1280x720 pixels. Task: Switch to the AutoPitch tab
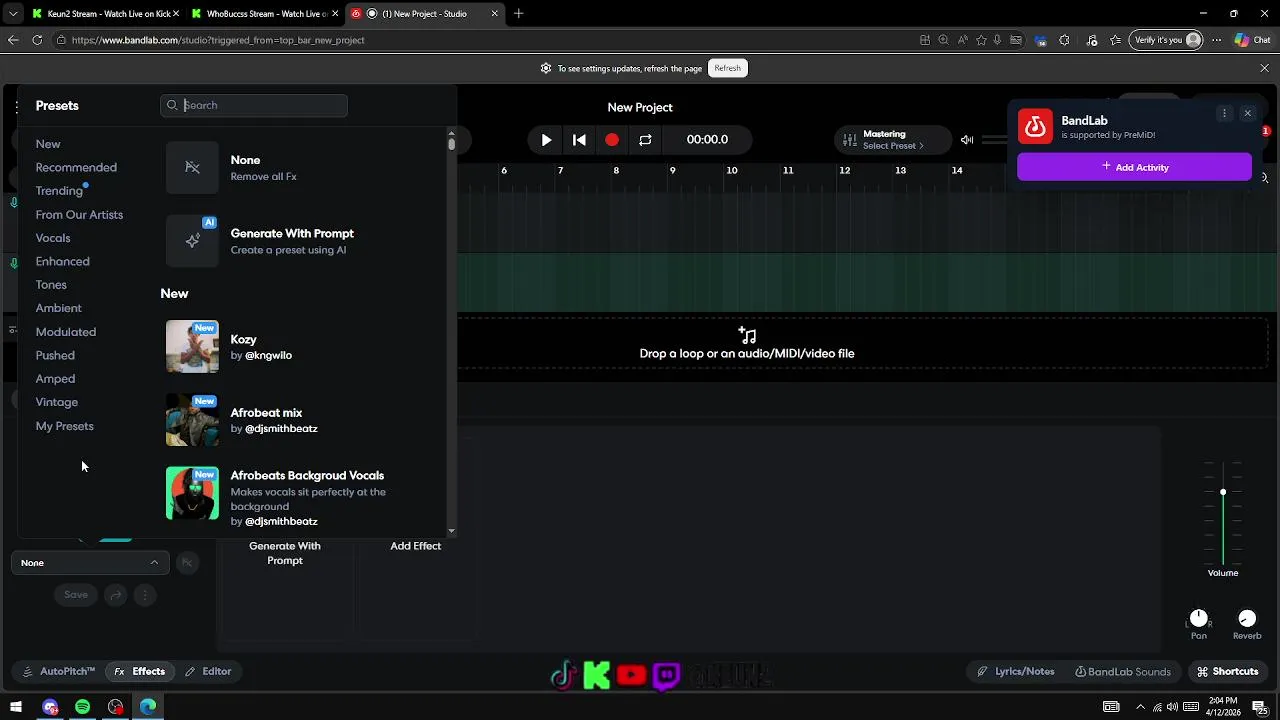point(58,672)
